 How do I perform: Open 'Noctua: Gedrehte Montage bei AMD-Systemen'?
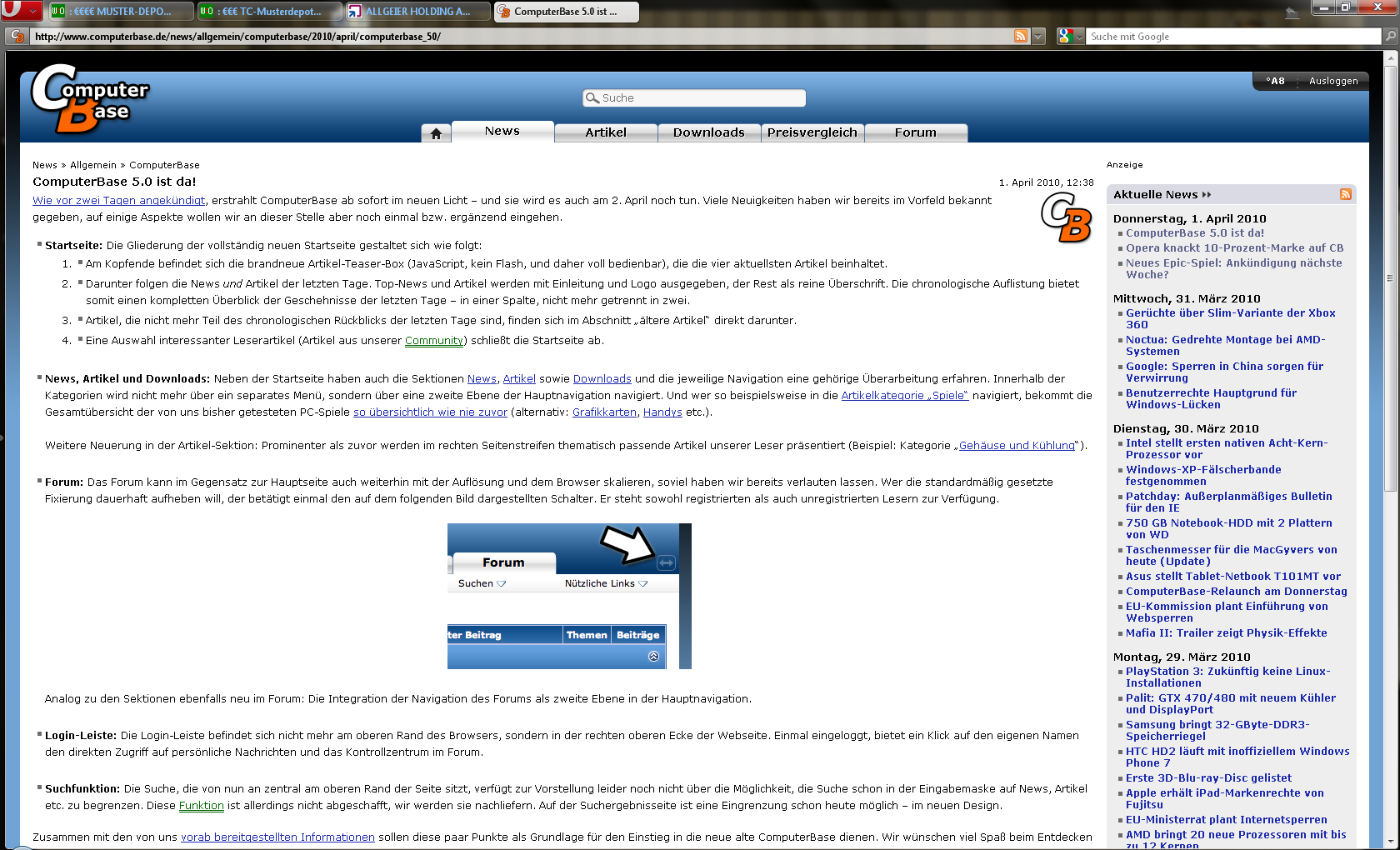point(1225,346)
